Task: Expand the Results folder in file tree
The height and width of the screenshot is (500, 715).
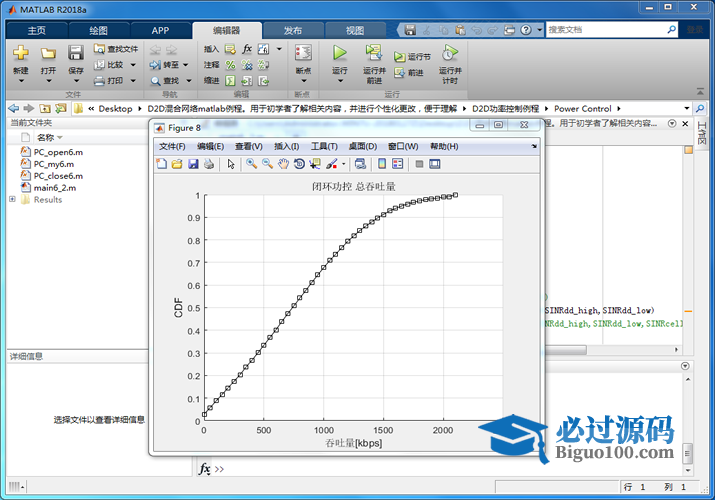Action: [12, 199]
